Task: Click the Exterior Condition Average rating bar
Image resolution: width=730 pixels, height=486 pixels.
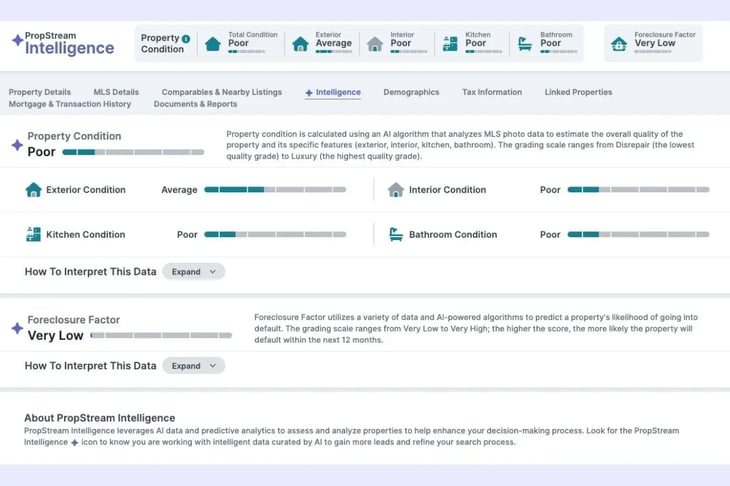Action: (275, 189)
